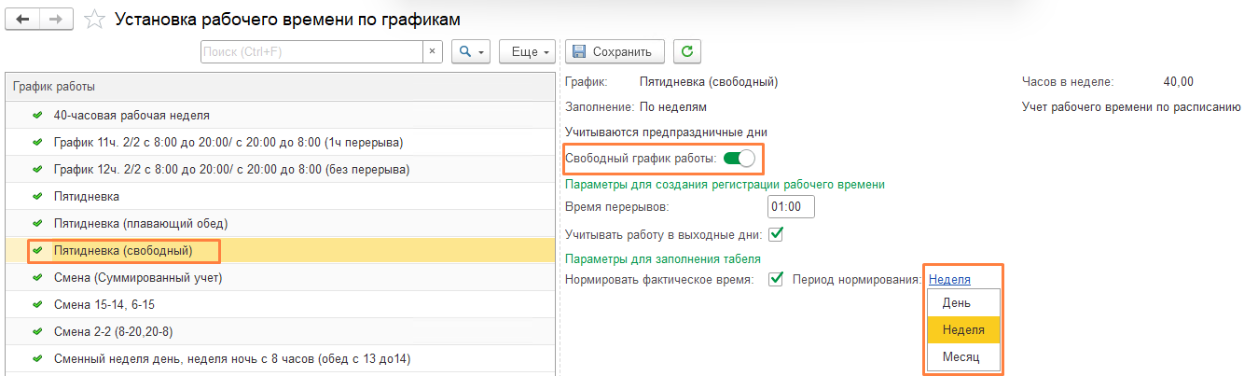This screenshot has width=1244, height=376.
Task: Choose День in period dropdown
Action: (x=964, y=302)
